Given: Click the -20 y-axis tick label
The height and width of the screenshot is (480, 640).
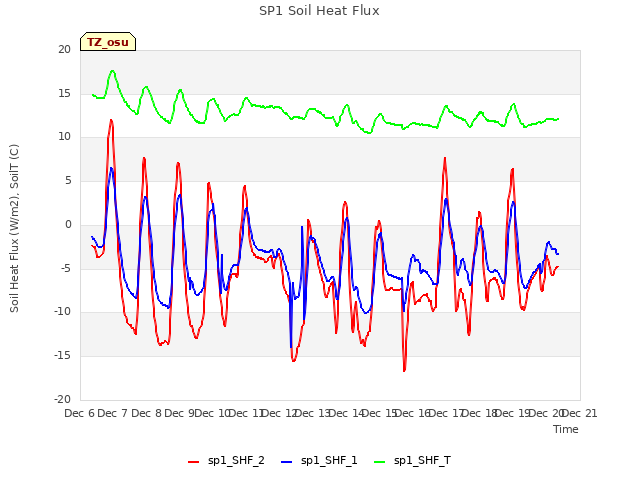Looking at the screenshot, I should coord(62,400).
